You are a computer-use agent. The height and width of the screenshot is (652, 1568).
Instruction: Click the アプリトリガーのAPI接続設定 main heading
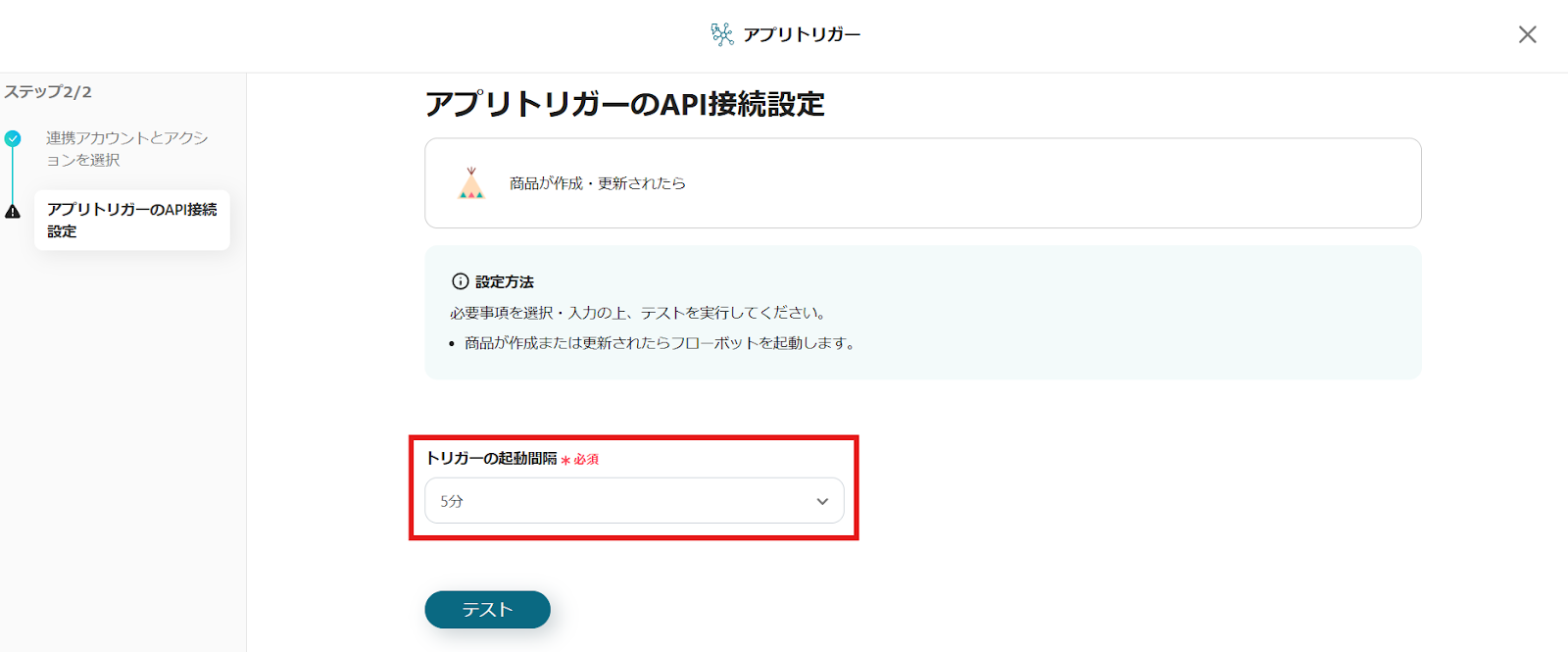625,104
